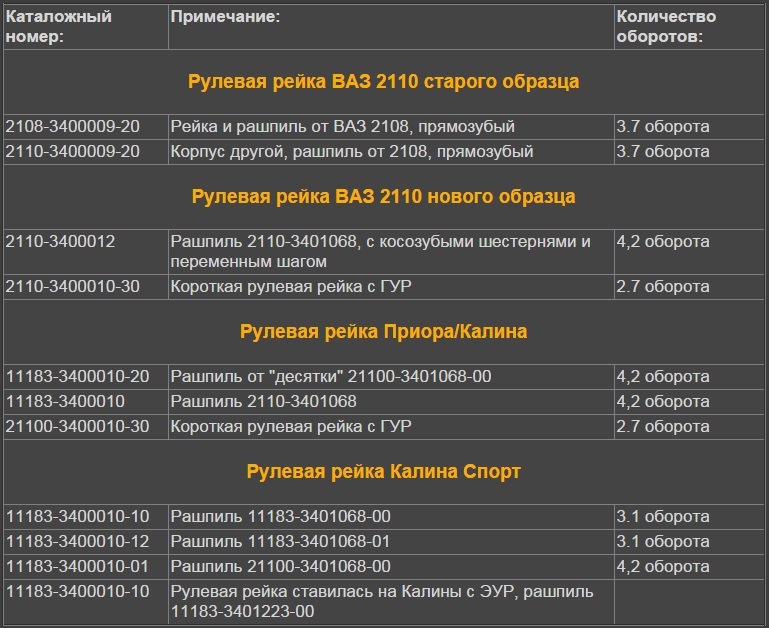
Task: Click '3.7 оборота' in the 2108-3400009-20 row
Action: pos(663,127)
